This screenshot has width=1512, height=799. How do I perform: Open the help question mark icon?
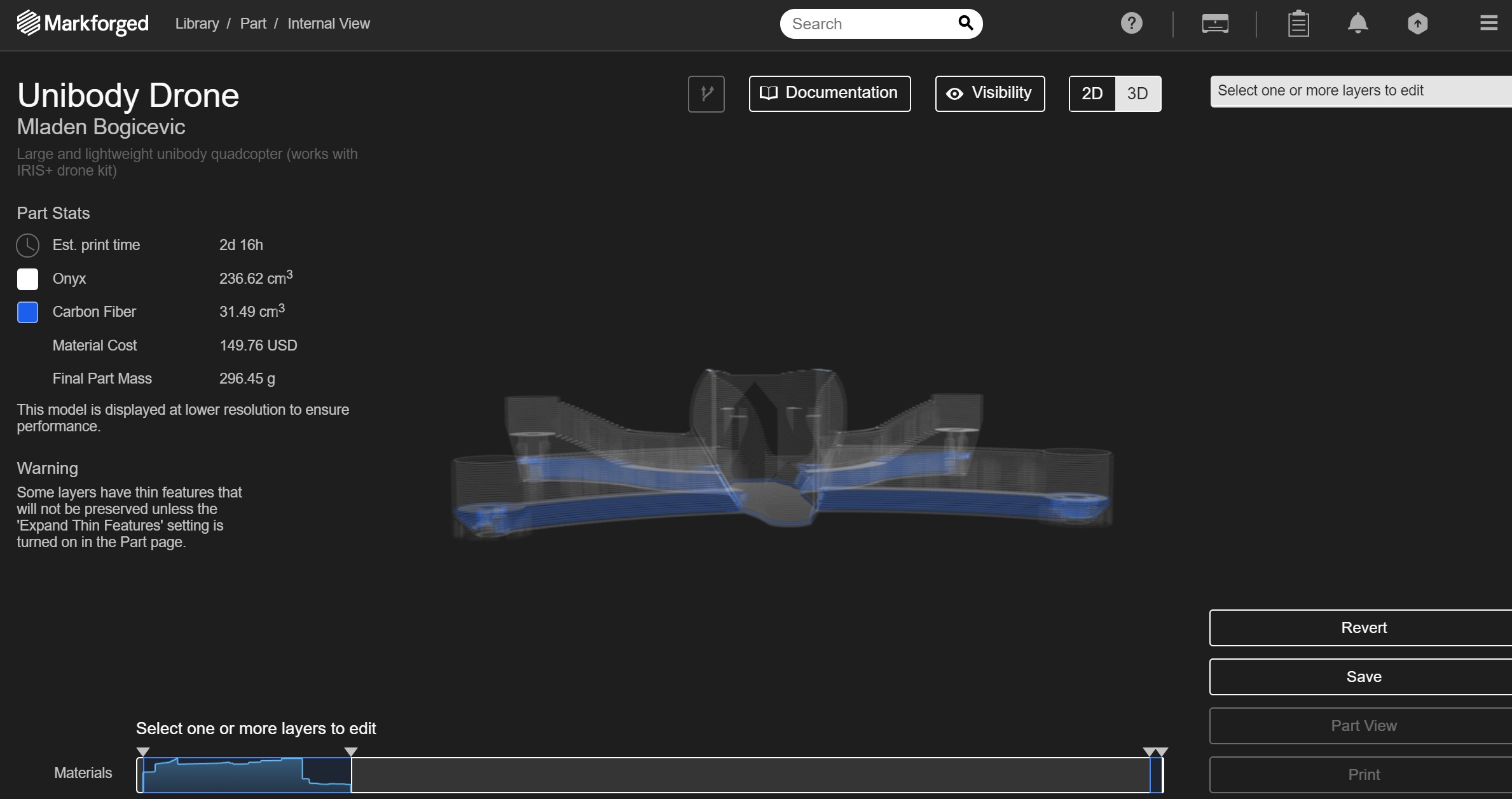point(1131,24)
